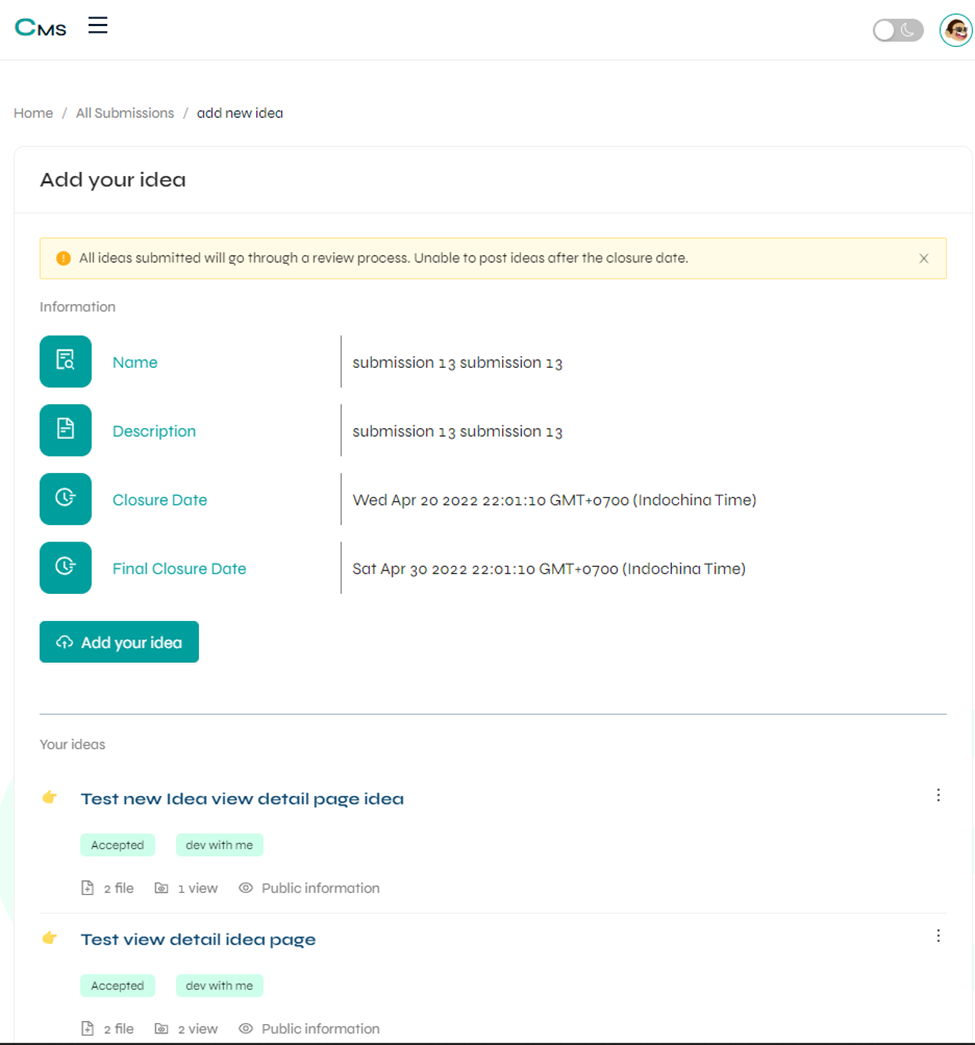This screenshot has width=975, height=1045.
Task: Click the Public information eye toggle on second idea
Action: pyautogui.click(x=245, y=1028)
